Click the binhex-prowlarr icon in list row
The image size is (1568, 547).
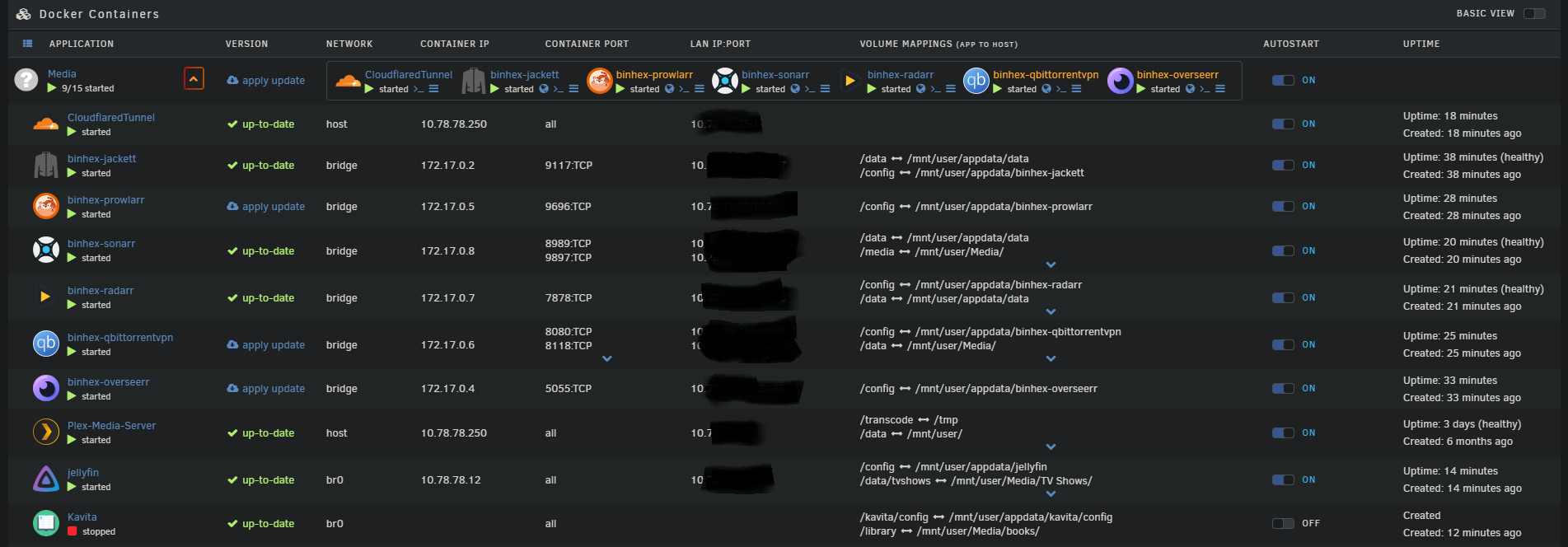click(45, 206)
